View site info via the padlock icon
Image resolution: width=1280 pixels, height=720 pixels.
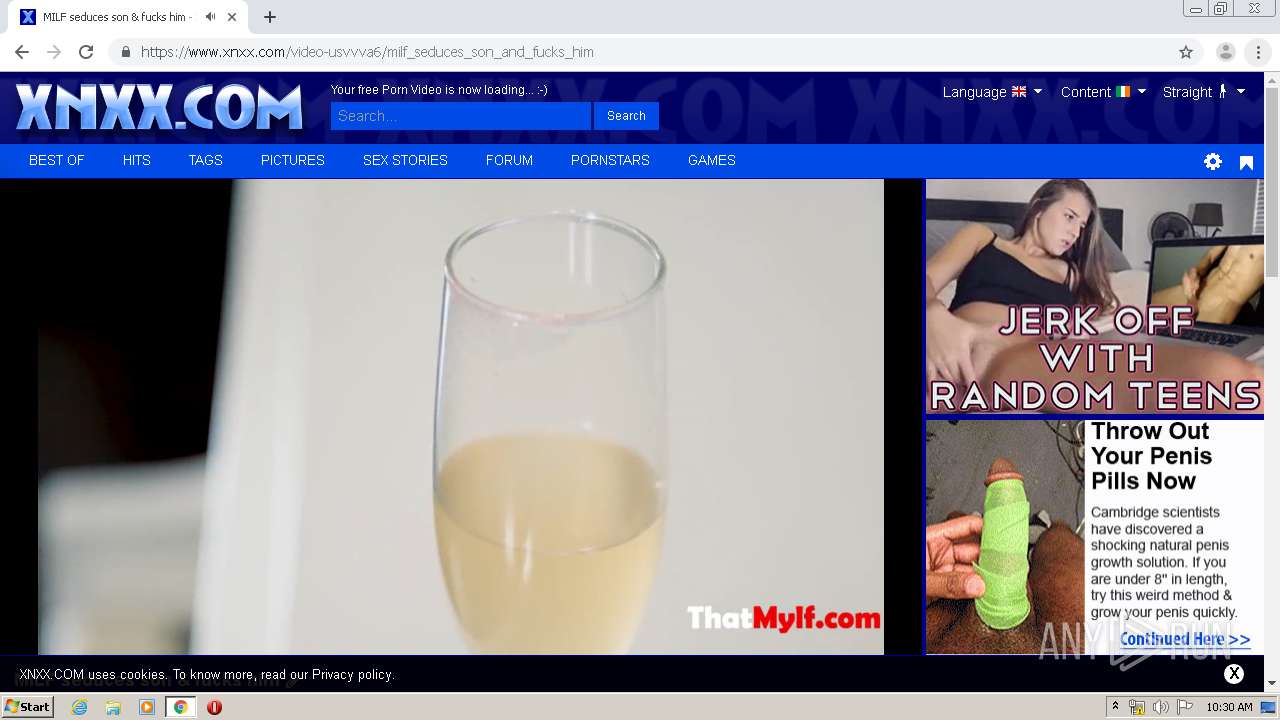point(125,52)
